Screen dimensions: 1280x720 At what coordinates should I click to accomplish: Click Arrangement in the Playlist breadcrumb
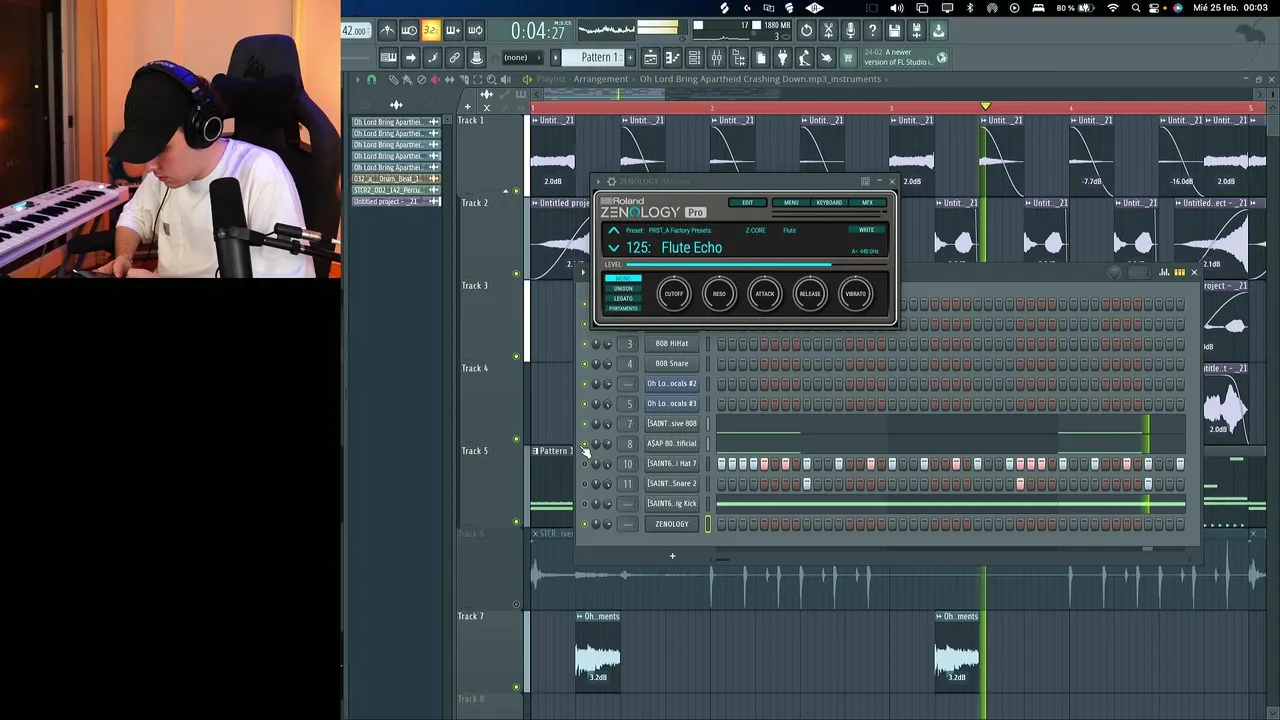pyautogui.click(x=600, y=79)
